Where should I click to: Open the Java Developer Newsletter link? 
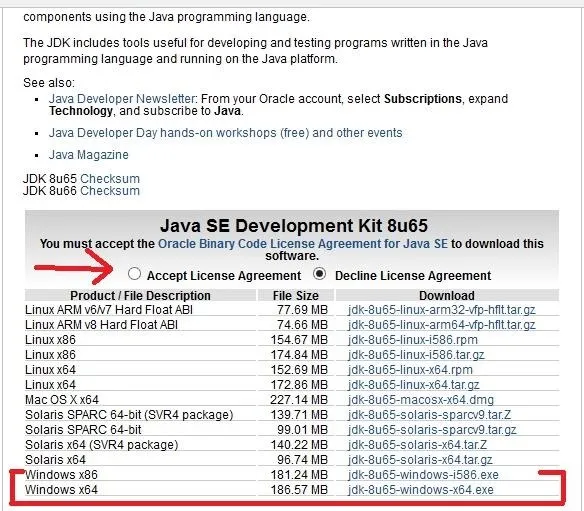pyautogui.click(x=121, y=99)
